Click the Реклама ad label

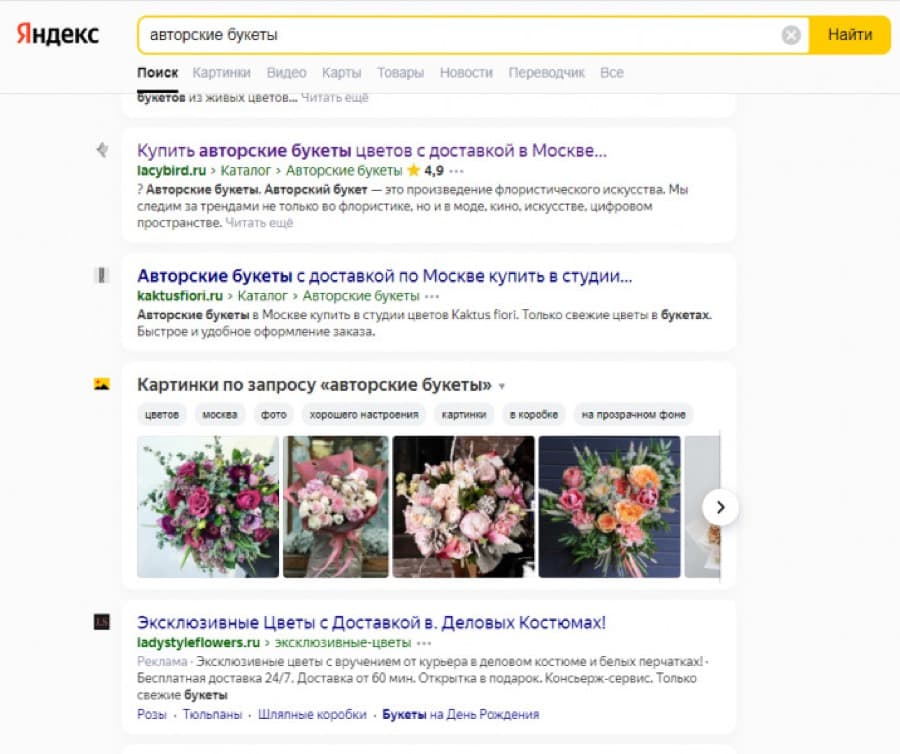tap(162, 662)
